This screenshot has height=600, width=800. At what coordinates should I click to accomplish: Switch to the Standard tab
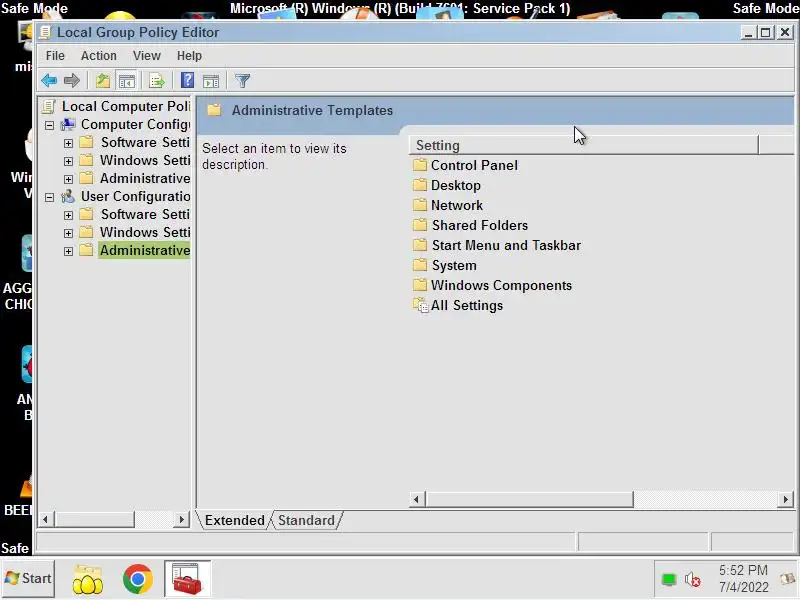point(306,520)
